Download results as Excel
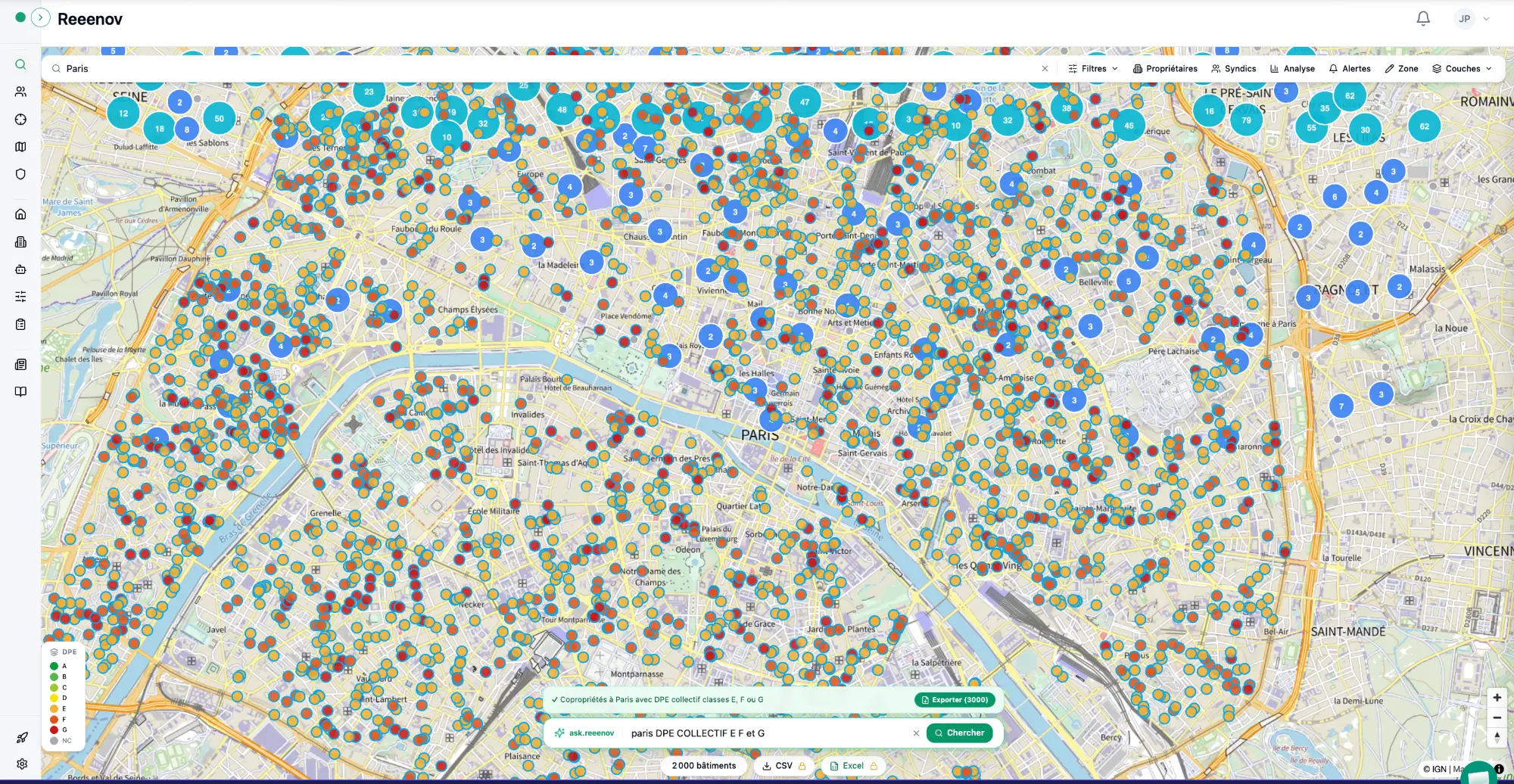This screenshot has height=784, width=1514. pyautogui.click(x=853, y=766)
